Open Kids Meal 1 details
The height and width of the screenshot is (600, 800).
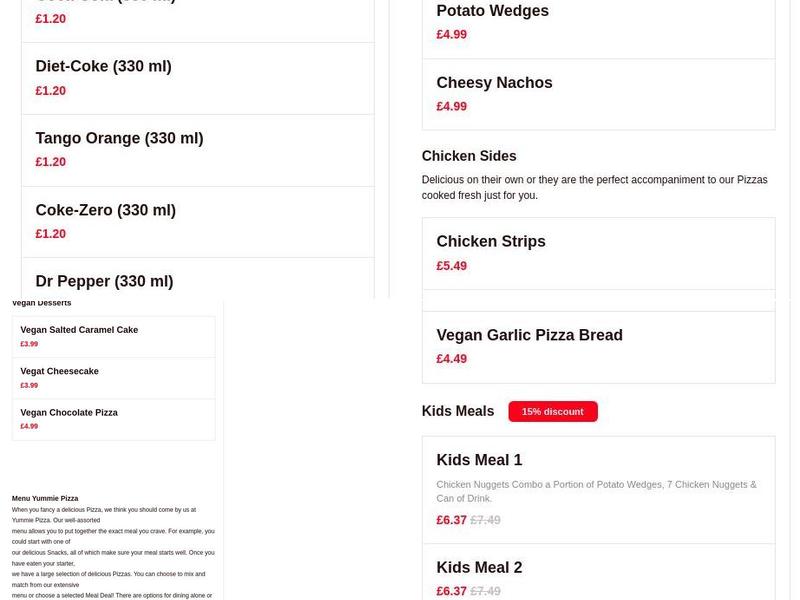coord(480,460)
